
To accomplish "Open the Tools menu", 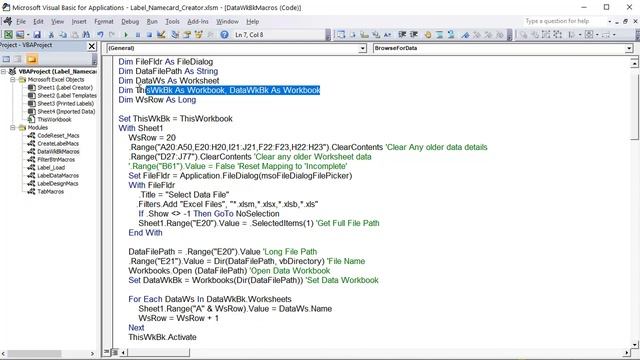I will click(x=172, y=21).
